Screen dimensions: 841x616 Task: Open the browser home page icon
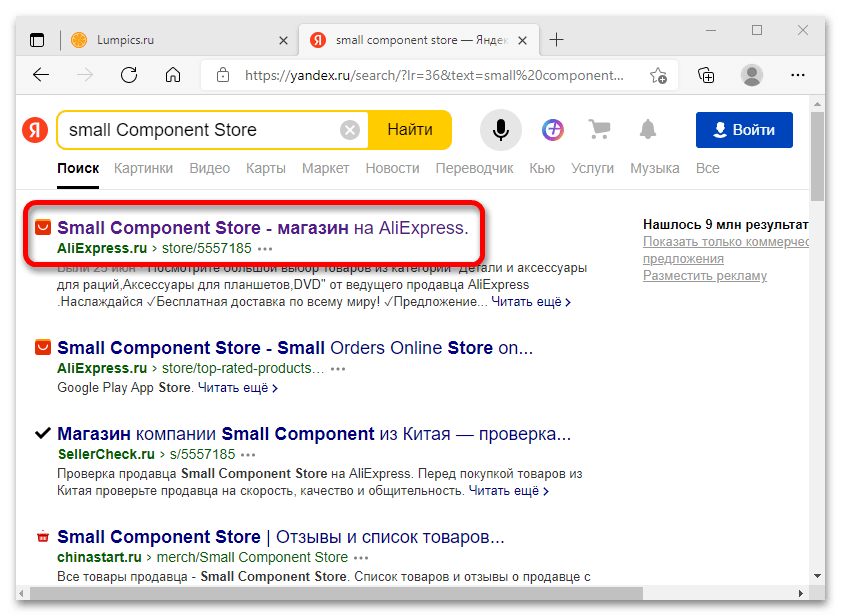173,75
